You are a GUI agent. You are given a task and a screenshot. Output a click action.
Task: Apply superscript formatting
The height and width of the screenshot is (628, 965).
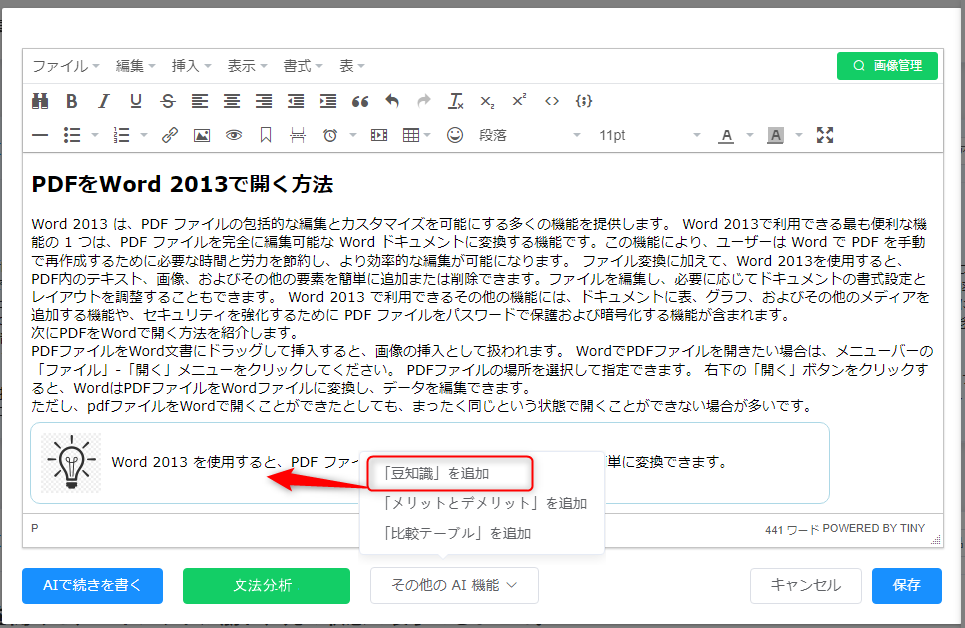[519, 101]
